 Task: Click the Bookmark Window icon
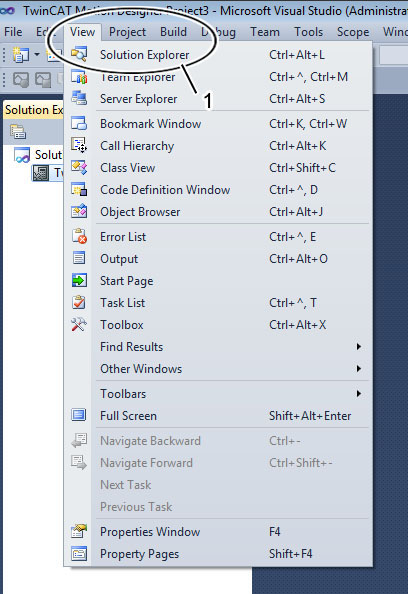coord(79,123)
